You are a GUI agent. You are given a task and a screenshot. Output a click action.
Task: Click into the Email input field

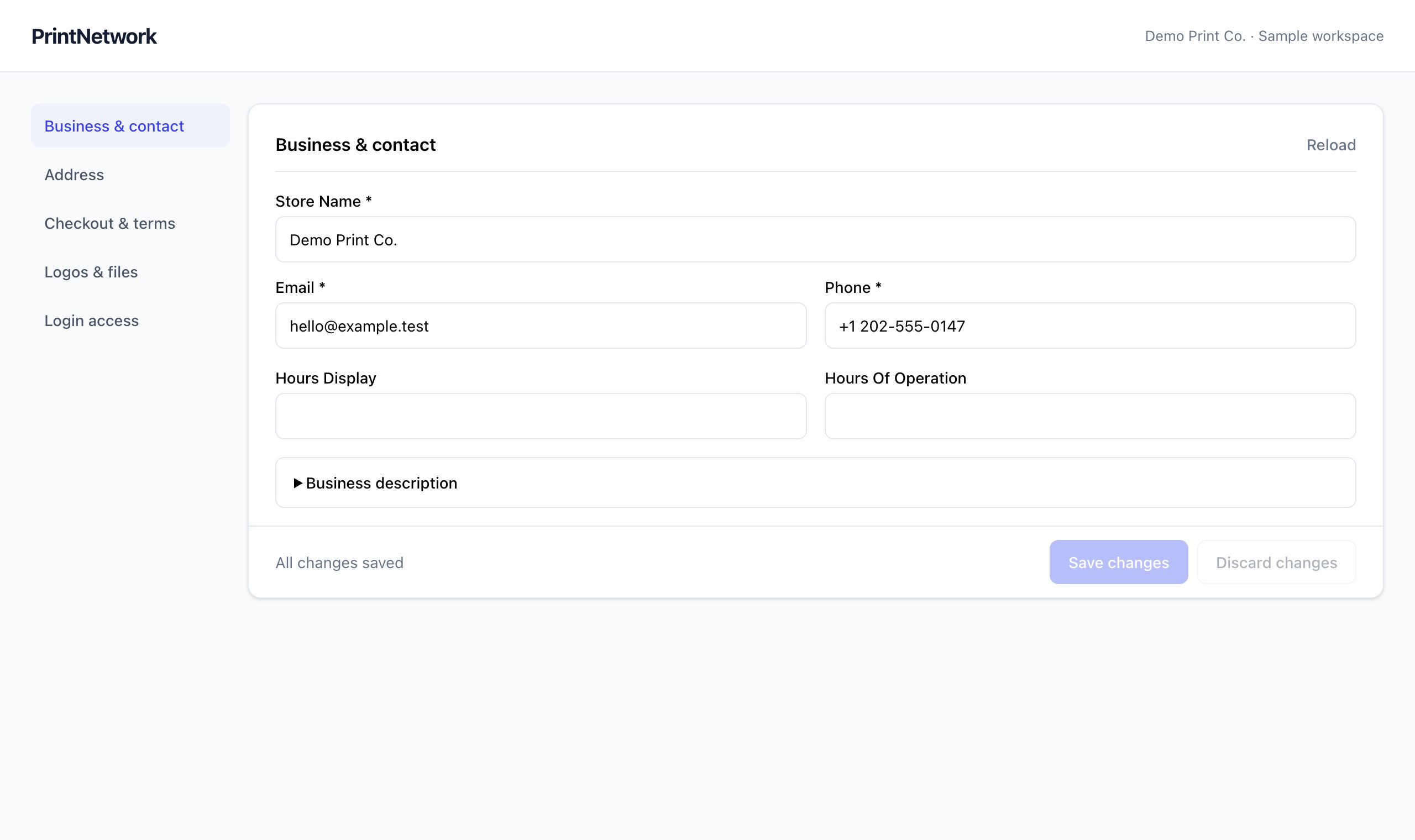541,326
